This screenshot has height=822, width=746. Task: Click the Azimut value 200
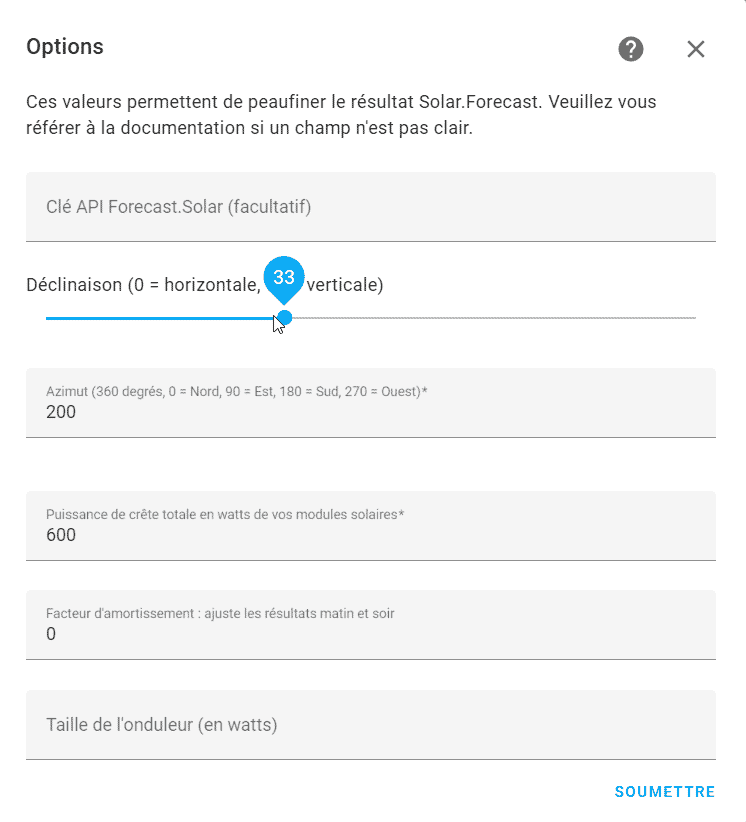[x=61, y=412]
